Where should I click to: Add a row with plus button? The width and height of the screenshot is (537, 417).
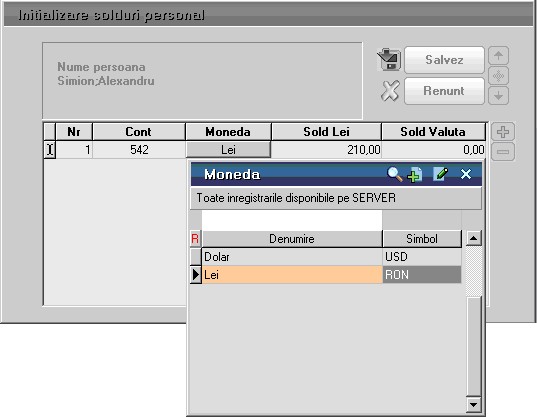pos(503,131)
